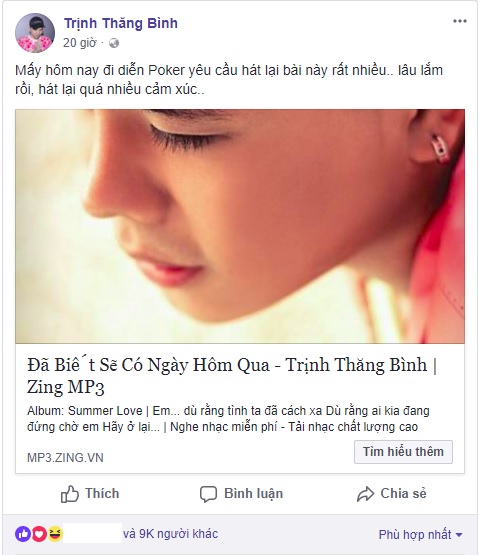Click the laughing Haha reaction icon
The width and height of the screenshot is (478, 555).
(x=55, y=534)
